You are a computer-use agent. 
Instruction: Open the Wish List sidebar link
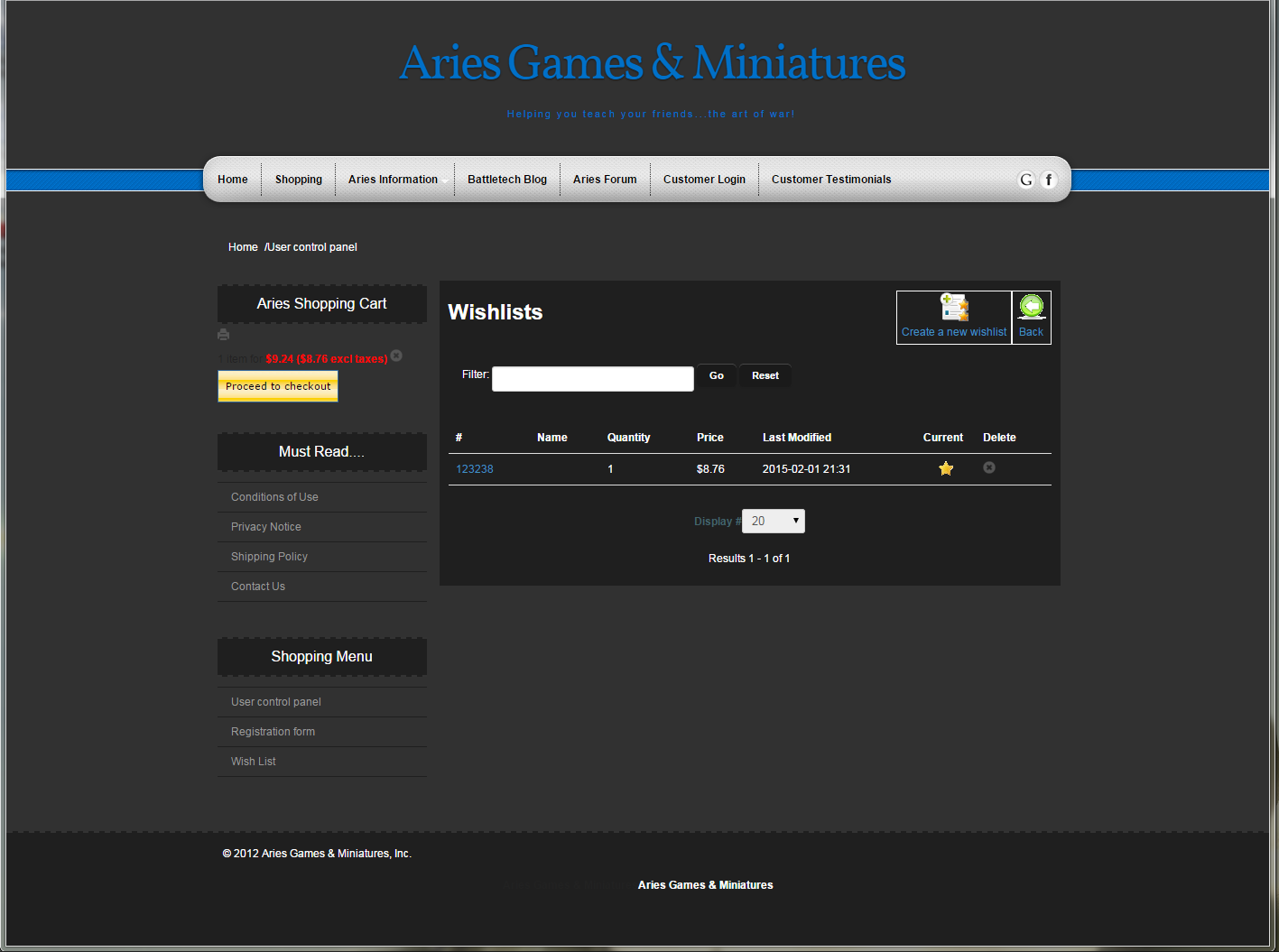point(254,762)
